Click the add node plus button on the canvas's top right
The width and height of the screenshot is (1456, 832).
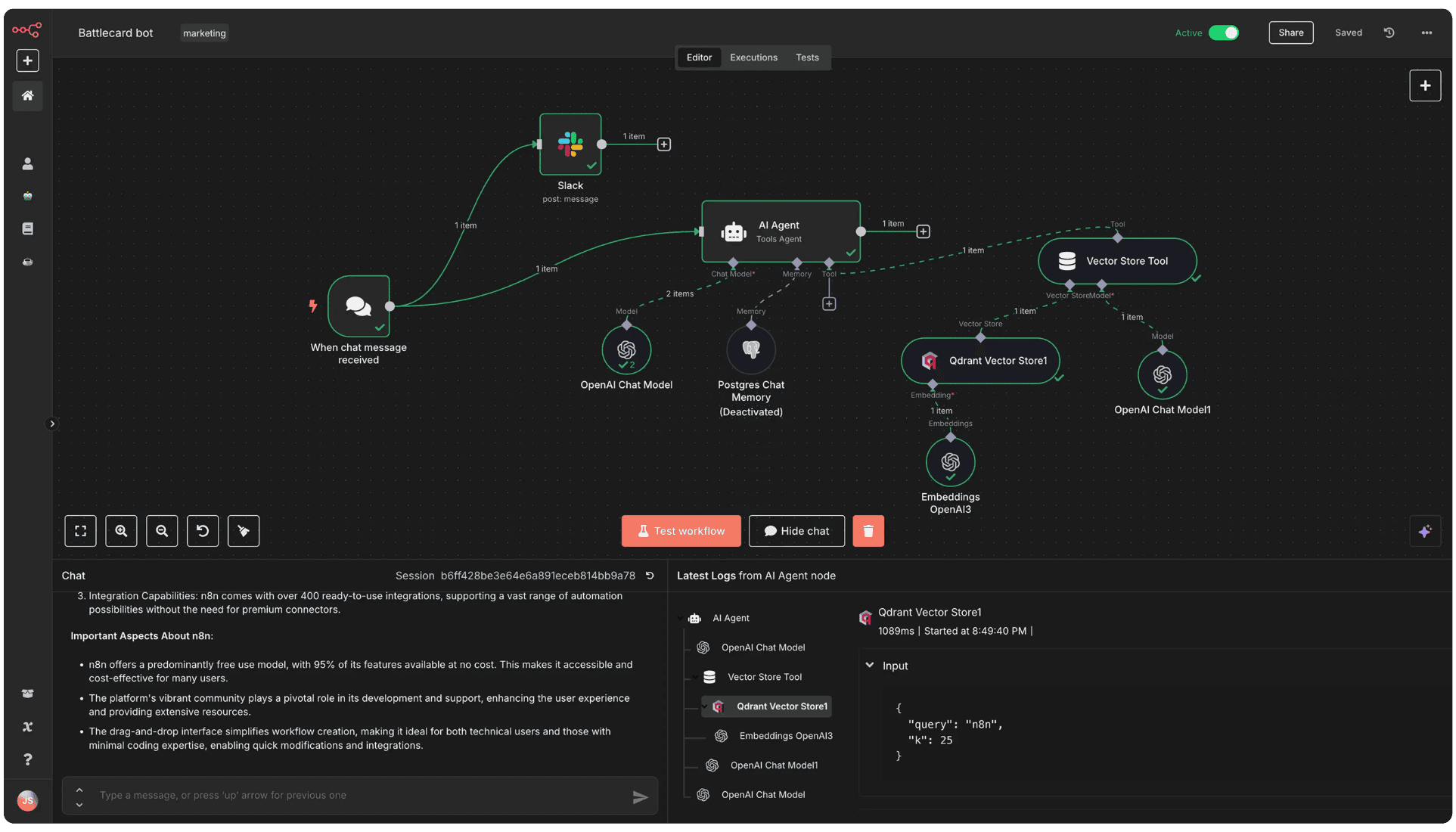[x=1425, y=85]
